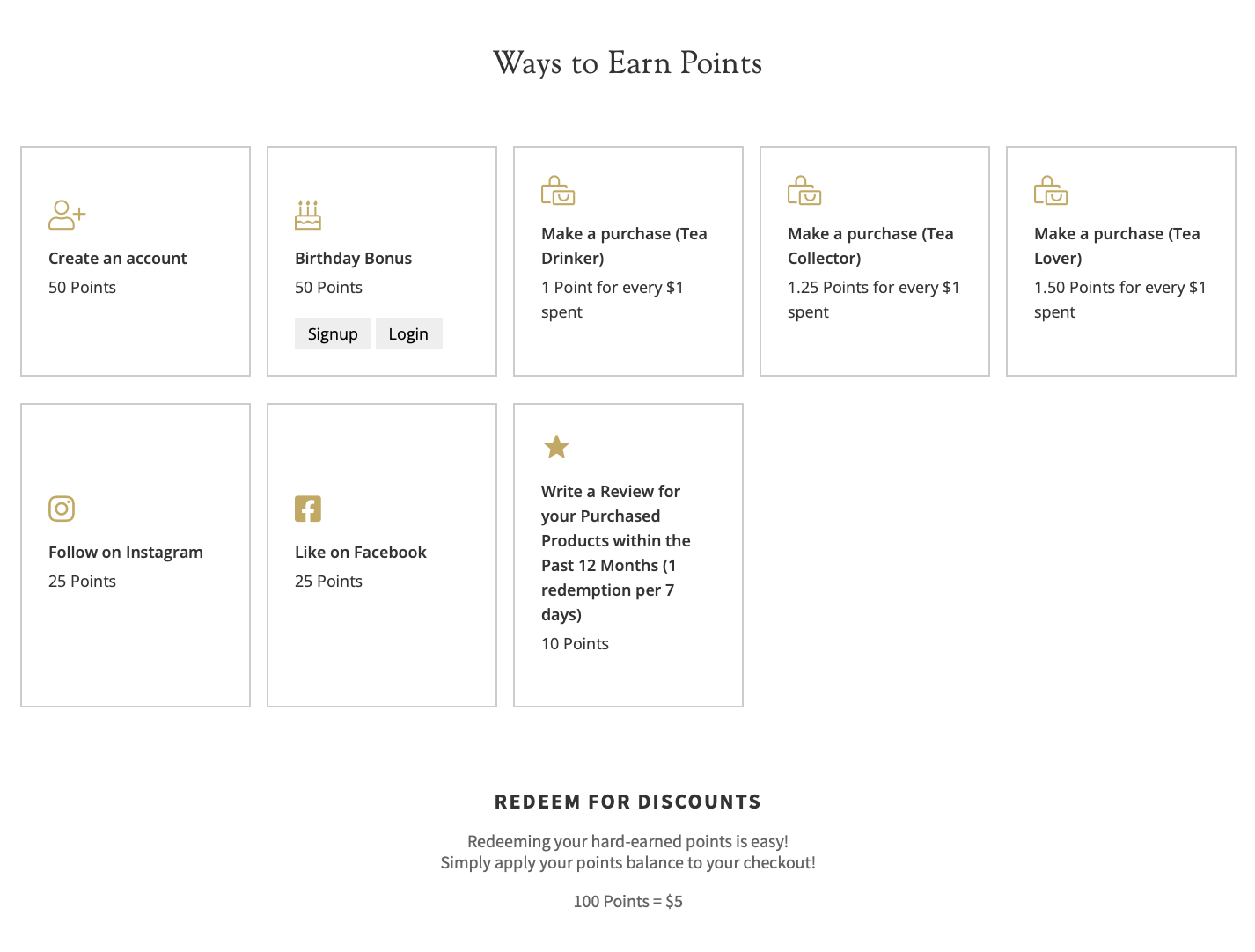This screenshot has height=952, width=1255.
Task: Click the Tea Drinker shopping bag icon
Action: click(x=558, y=190)
